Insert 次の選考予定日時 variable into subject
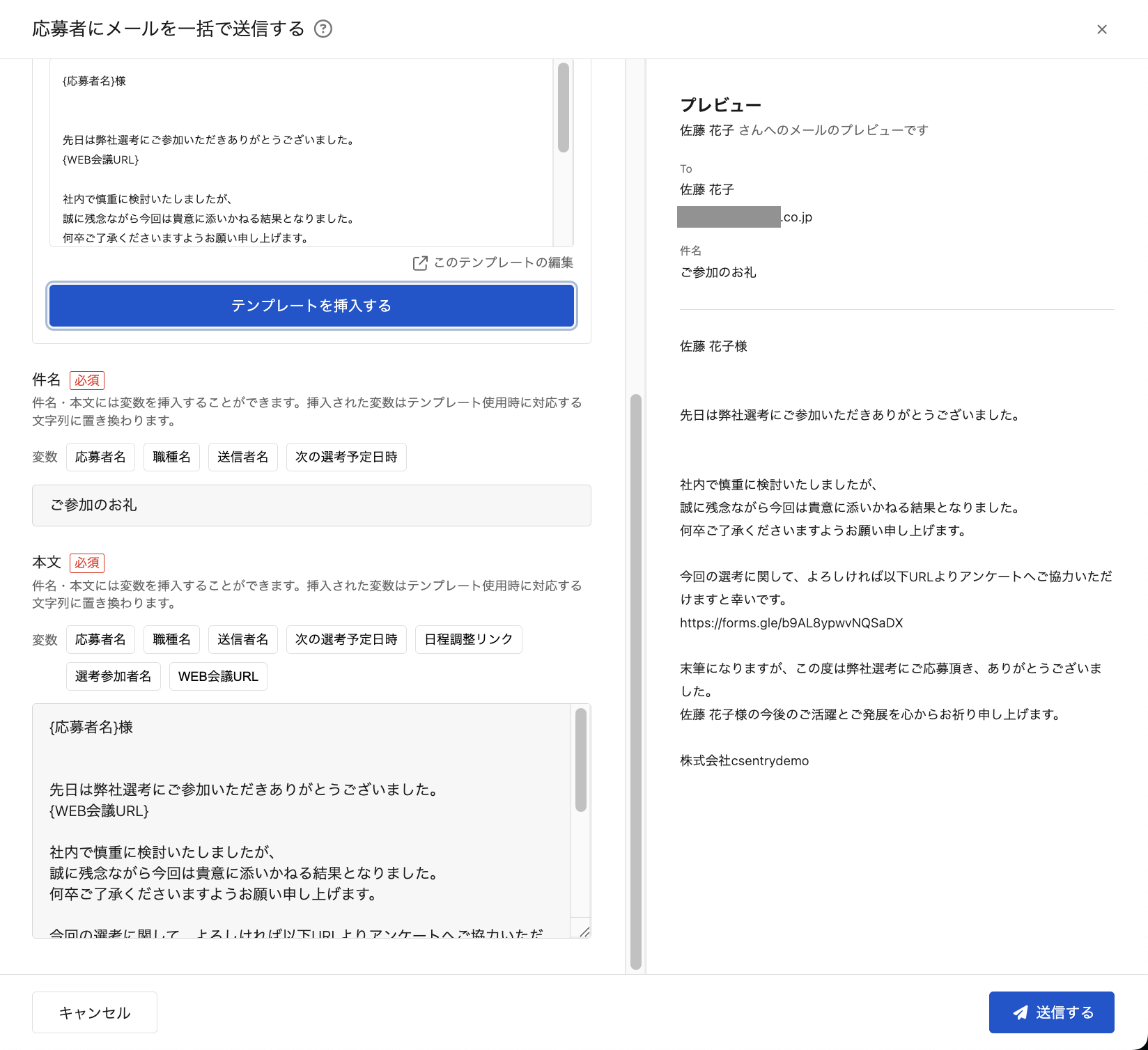This screenshot has height=1050, width=1148. point(346,457)
